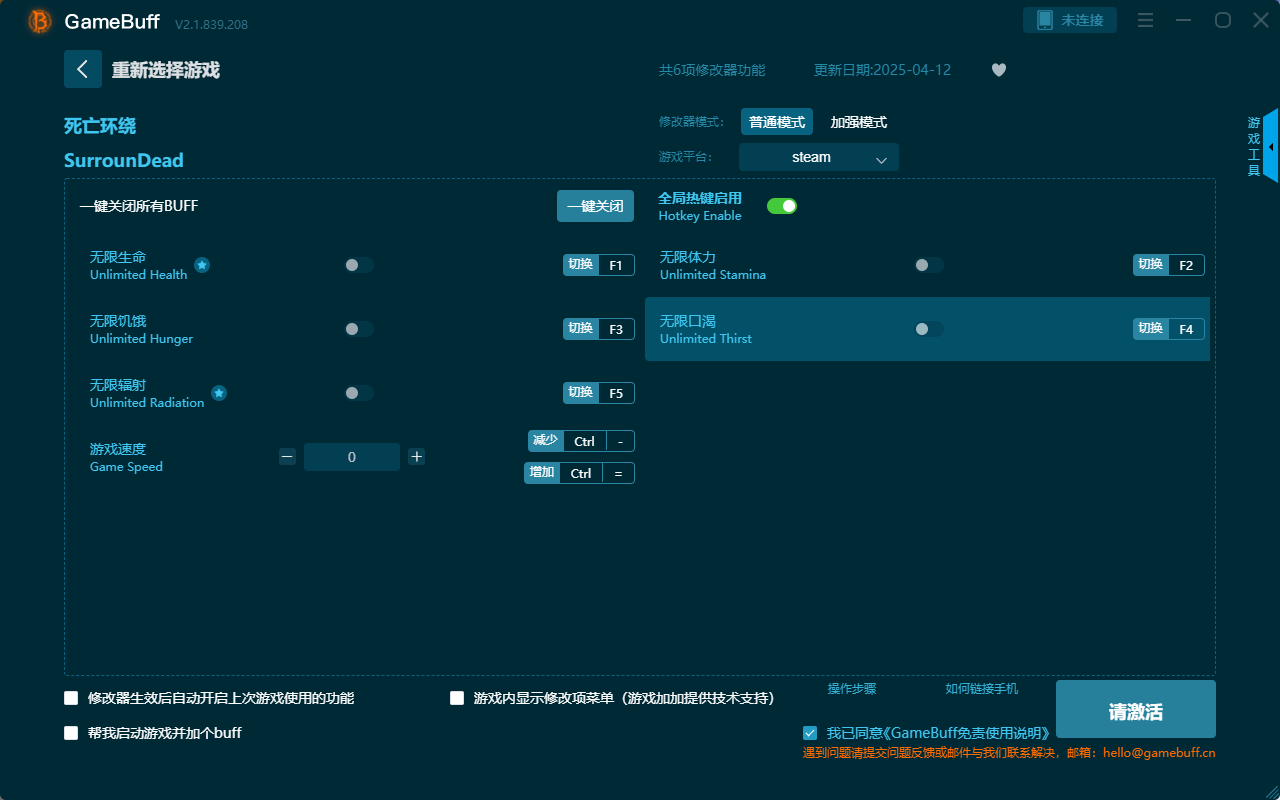1280x800 pixels.
Task: Click the V2.1.839.208 version text
Action: coord(211,23)
